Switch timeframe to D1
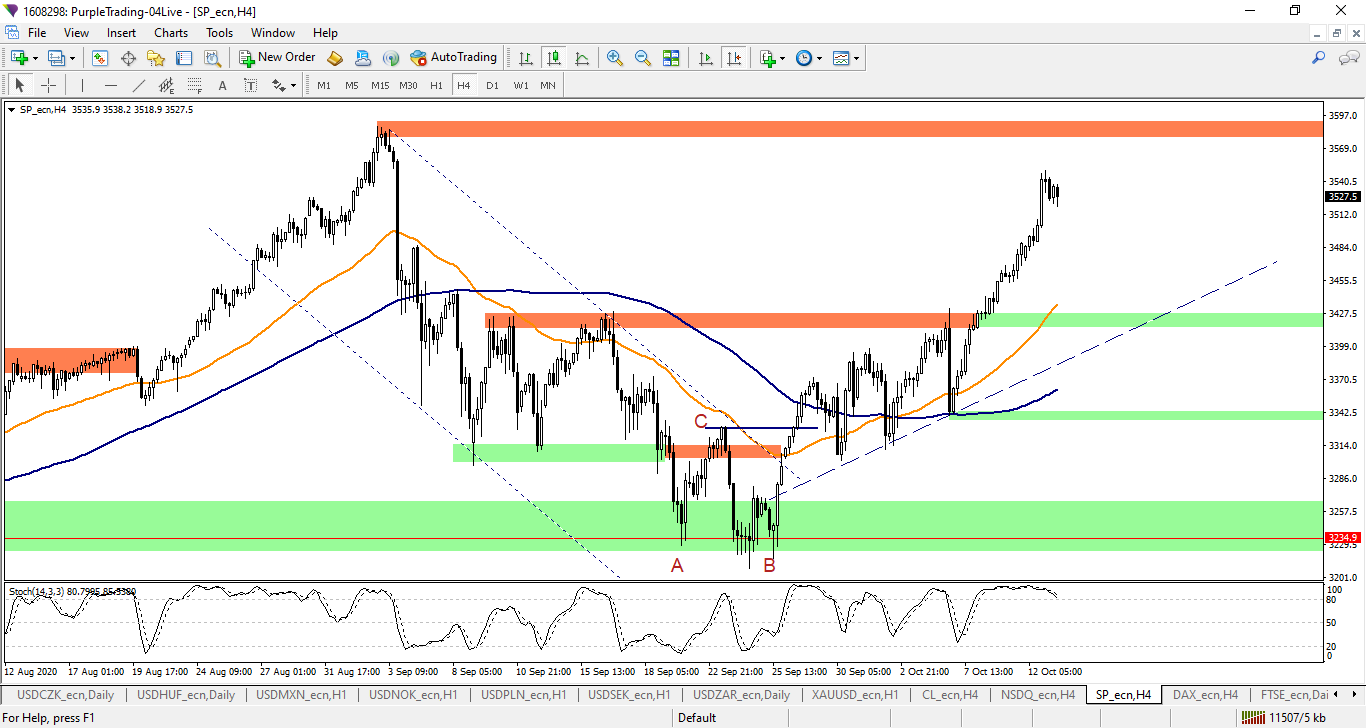Image resolution: width=1366 pixels, height=728 pixels. tap(492, 85)
